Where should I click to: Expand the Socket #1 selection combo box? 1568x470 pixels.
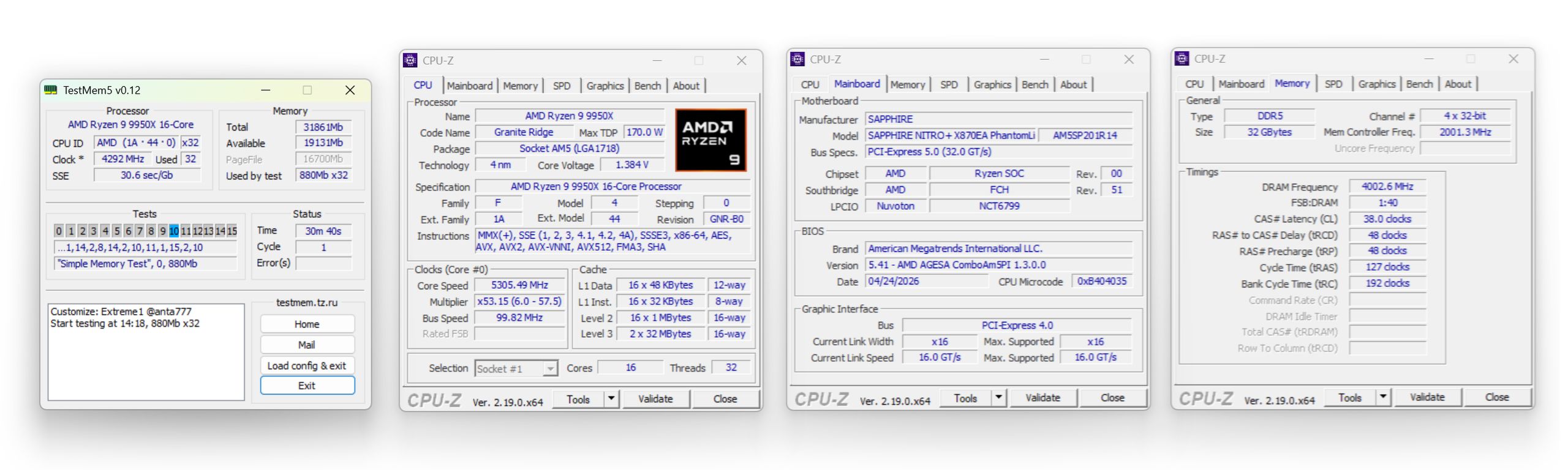pos(516,368)
